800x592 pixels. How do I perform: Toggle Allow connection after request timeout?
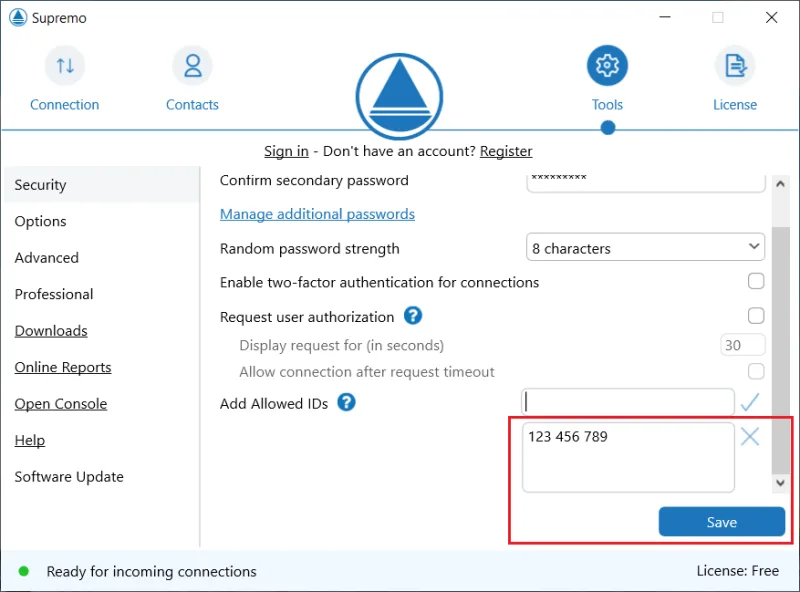coord(756,371)
